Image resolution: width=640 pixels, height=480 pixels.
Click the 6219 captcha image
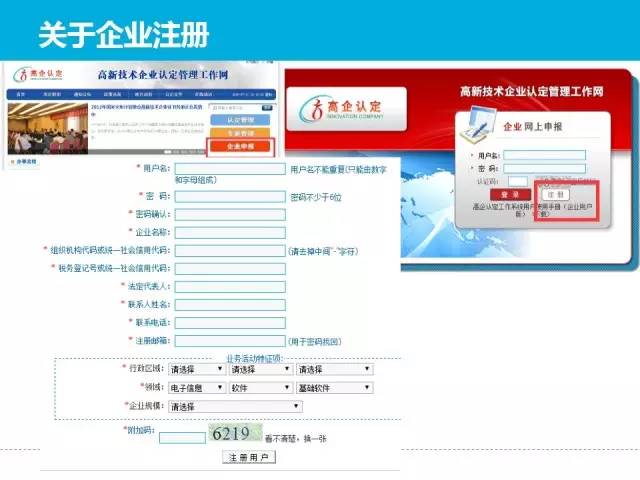(234, 434)
